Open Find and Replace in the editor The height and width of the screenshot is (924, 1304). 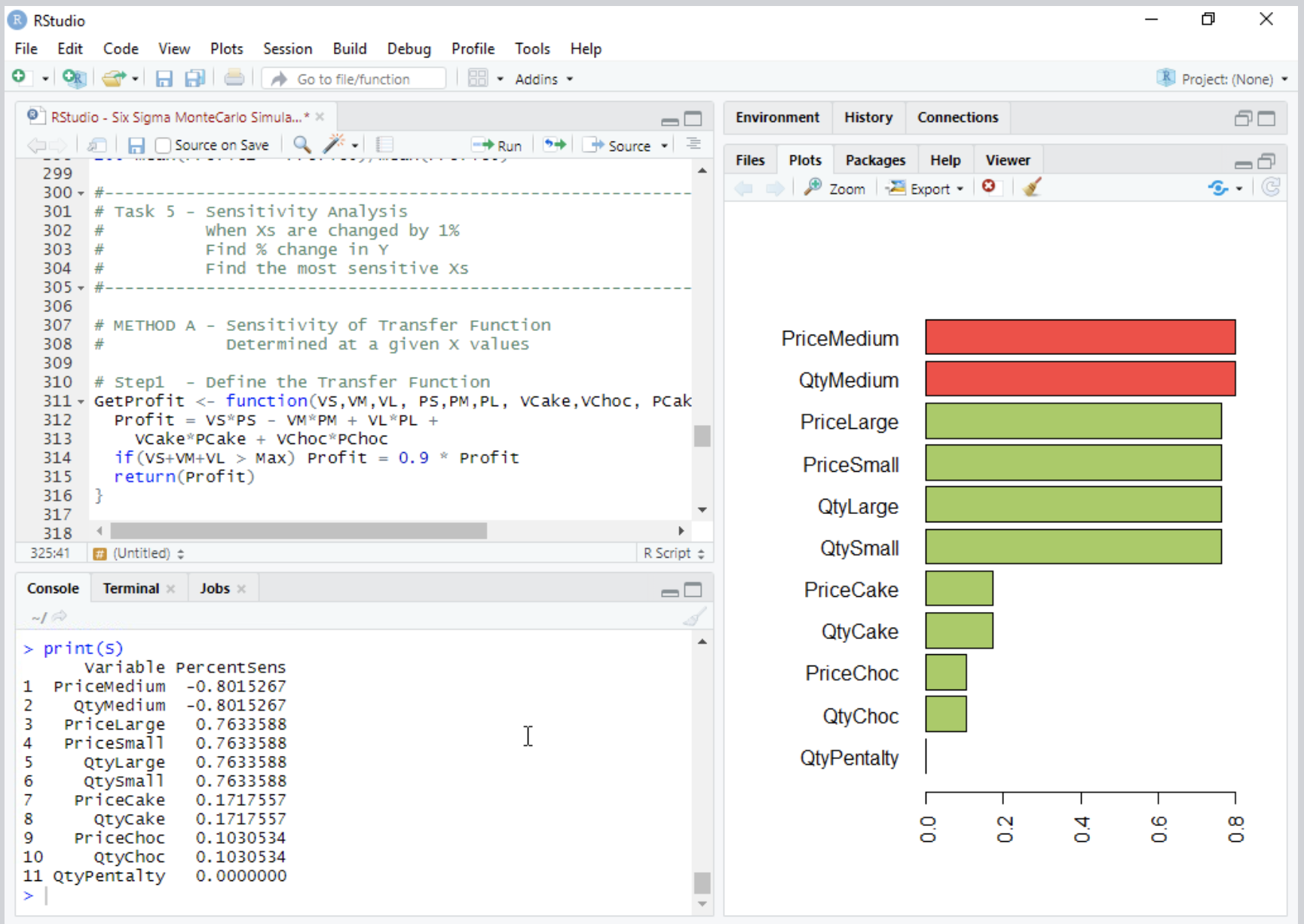[x=301, y=144]
